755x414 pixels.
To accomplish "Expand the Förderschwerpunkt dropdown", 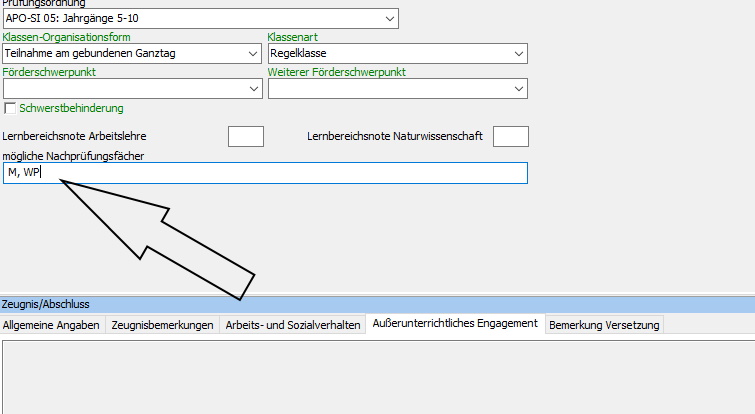I will [x=132, y=89].
